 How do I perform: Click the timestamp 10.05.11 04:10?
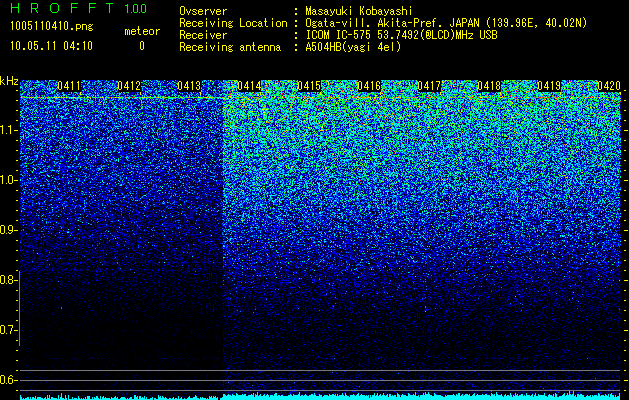pyautogui.click(x=51, y=46)
